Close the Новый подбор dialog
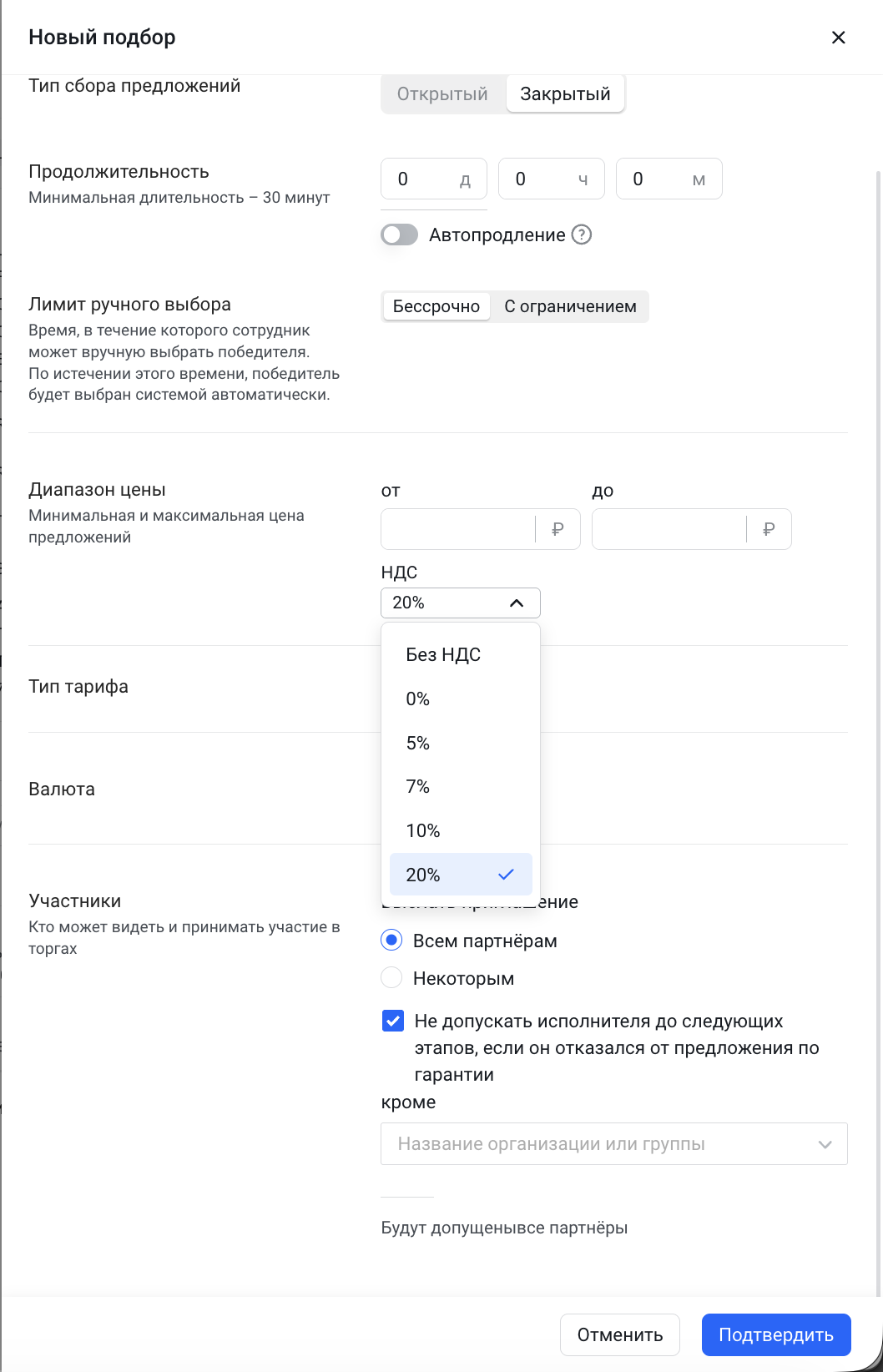The height and width of the screenshot is (1372, 883). click(x=839, y=38)
